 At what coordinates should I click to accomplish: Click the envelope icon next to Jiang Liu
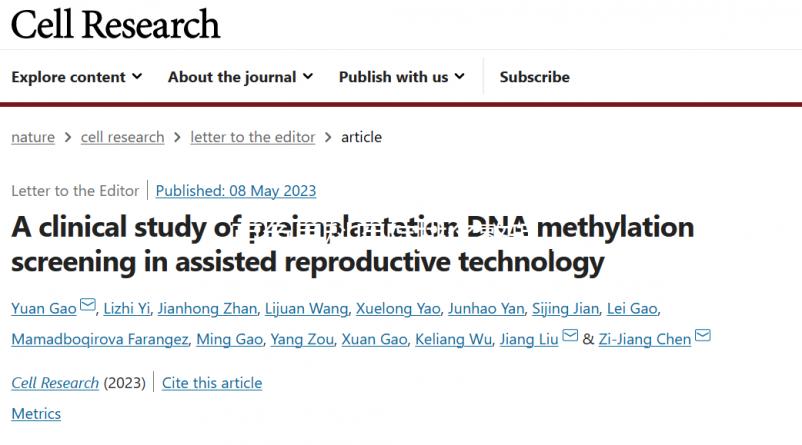pos(570,337)
